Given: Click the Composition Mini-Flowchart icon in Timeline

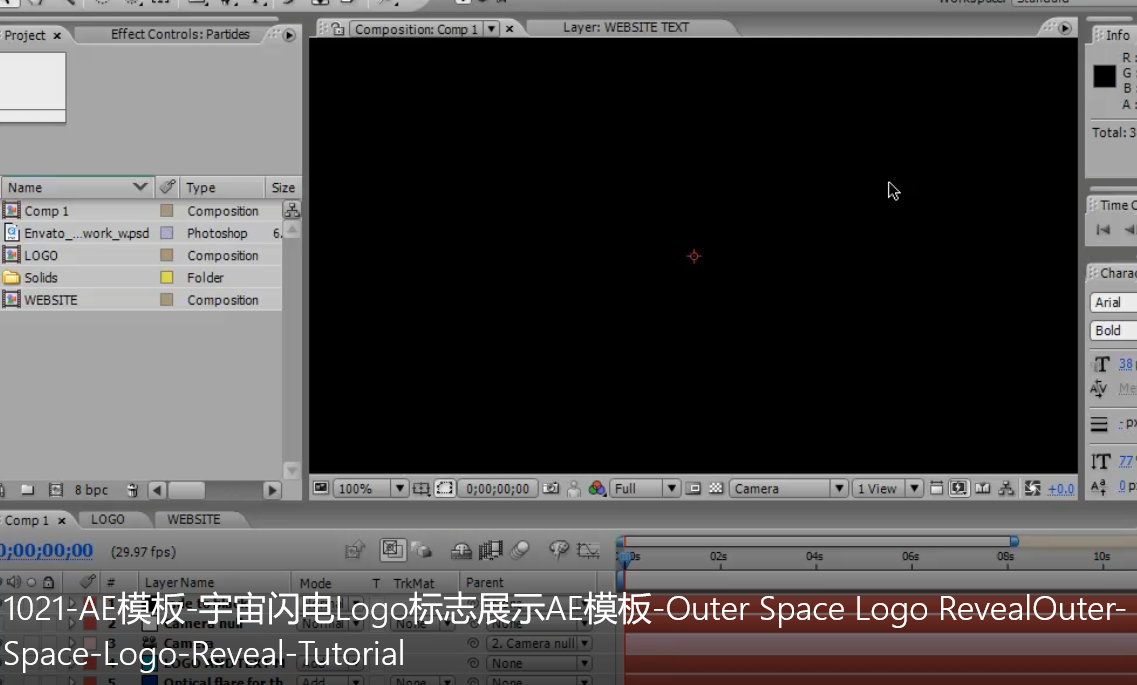Looking at the screenshot, I should [x=355, y=551].
